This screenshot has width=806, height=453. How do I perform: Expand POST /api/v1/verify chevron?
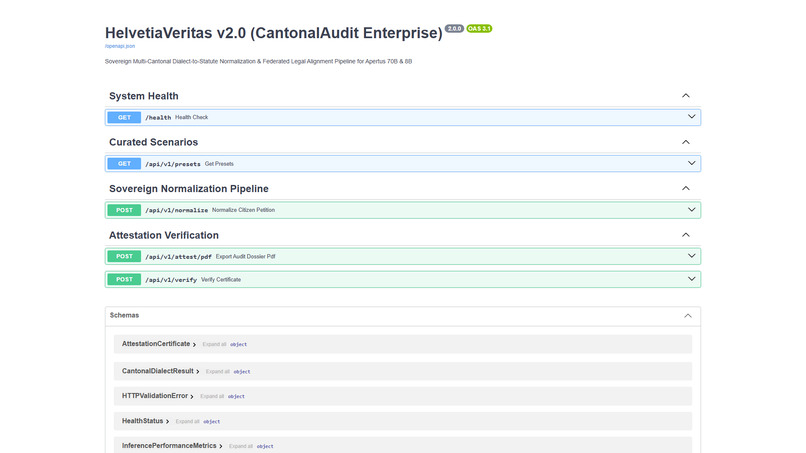691,279
